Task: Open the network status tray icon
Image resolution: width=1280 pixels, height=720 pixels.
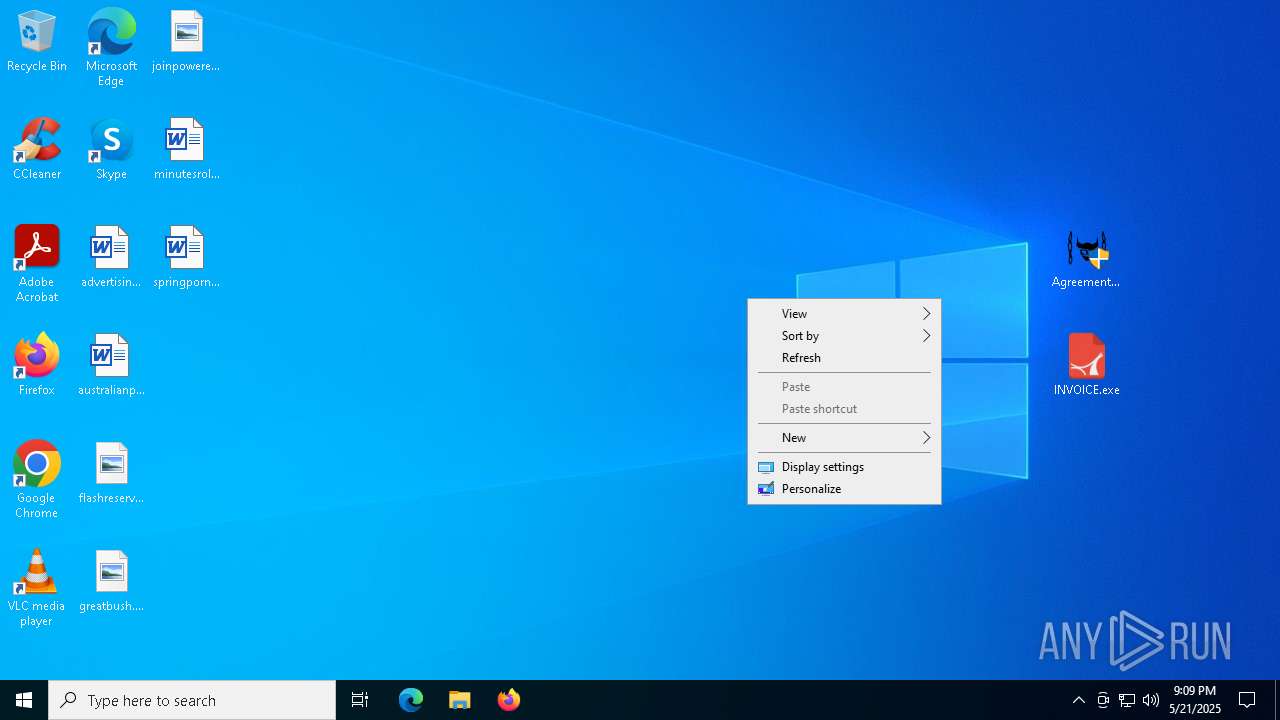Action: coord(1127,700)
